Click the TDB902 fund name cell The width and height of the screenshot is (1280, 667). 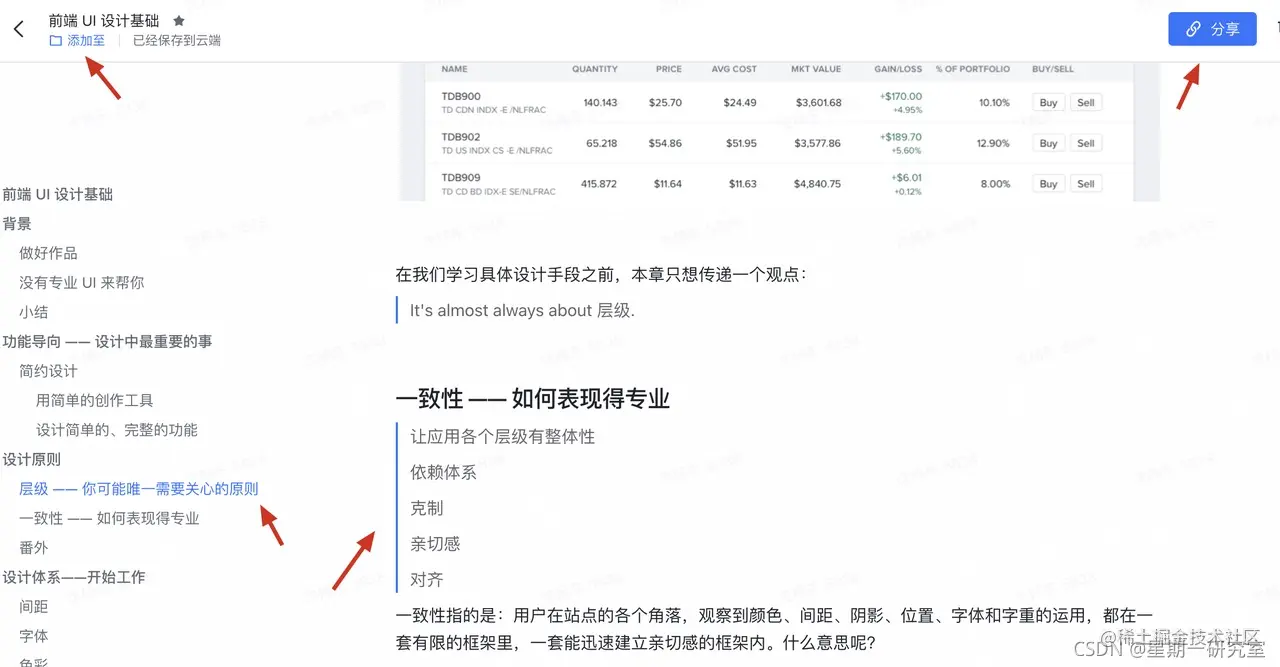(x=497, y=143)
